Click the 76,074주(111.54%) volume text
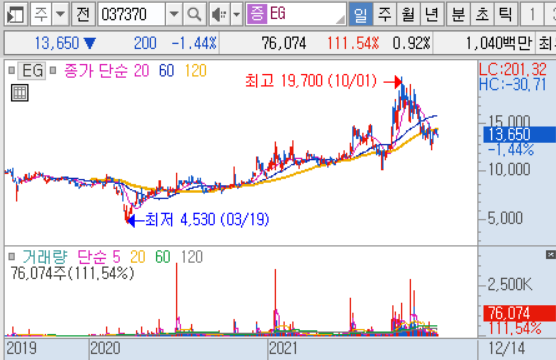556x360 pixels. coord(72,273)
